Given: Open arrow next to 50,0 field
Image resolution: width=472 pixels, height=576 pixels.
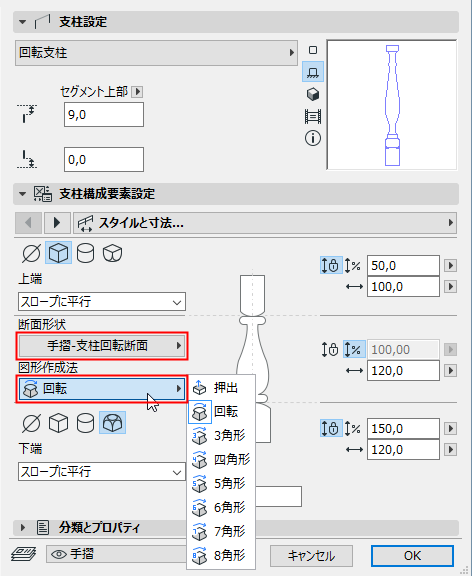Looking at the screenshot, I should pyautogui.click(x=451, y=265).
